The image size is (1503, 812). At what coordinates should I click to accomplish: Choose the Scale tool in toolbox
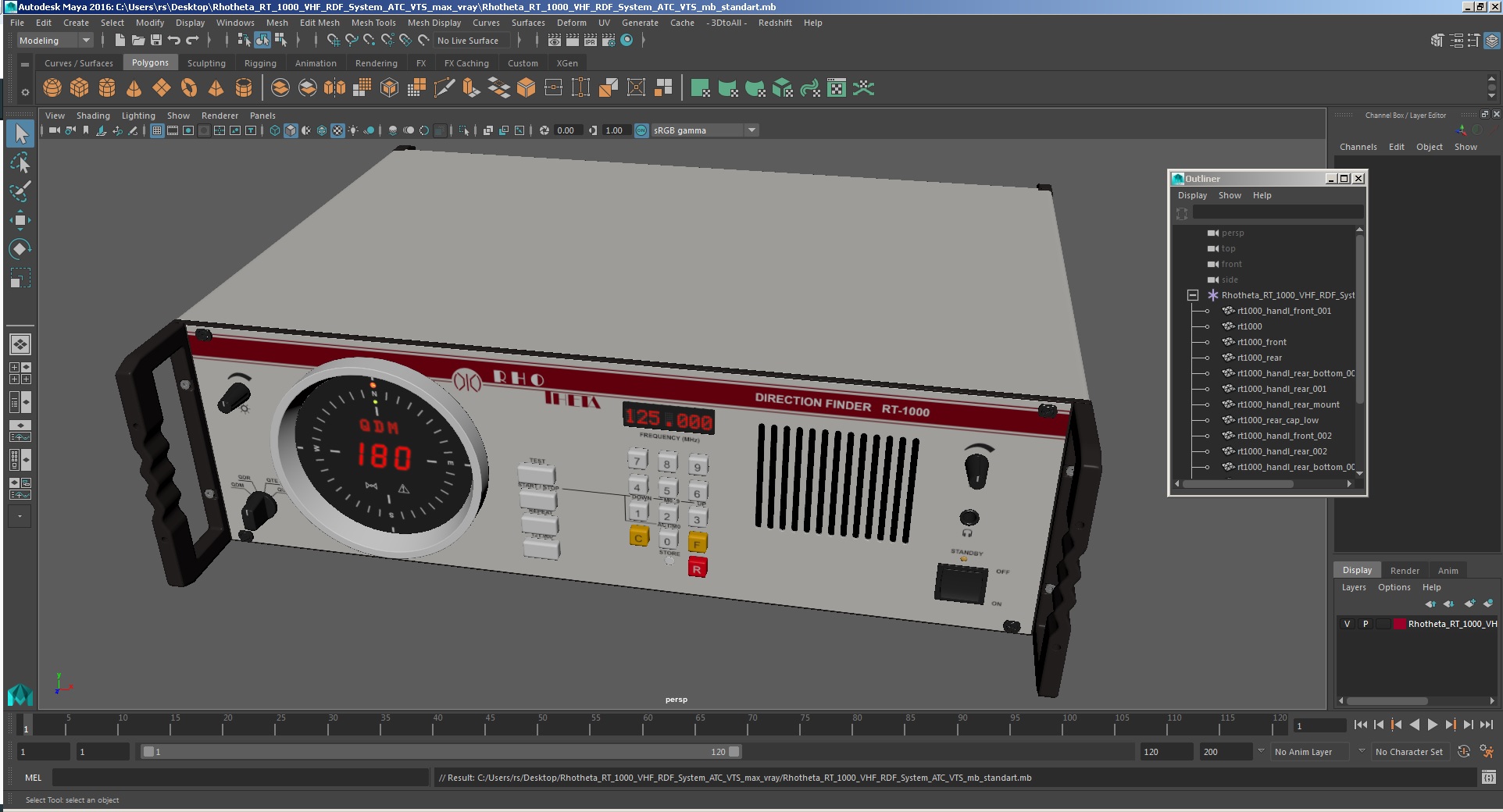pyautogui.click(x=20, y=278)
